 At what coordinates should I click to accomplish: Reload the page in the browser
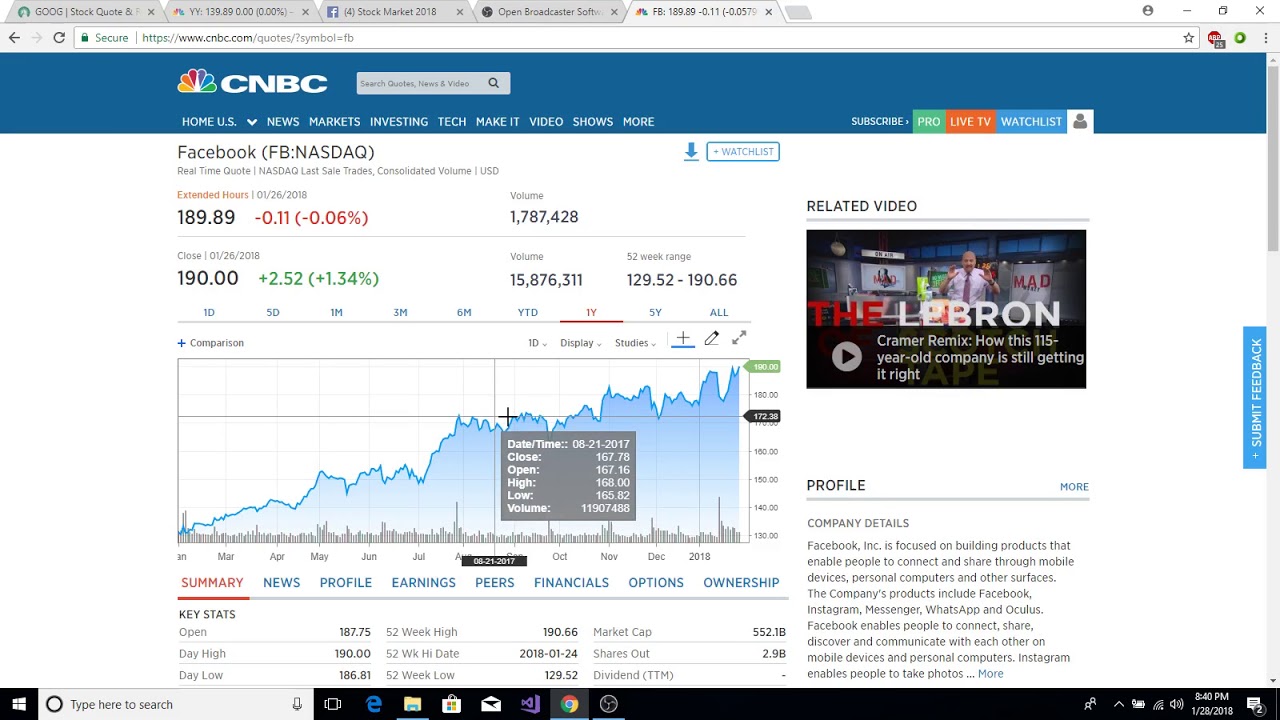(59, 37)
